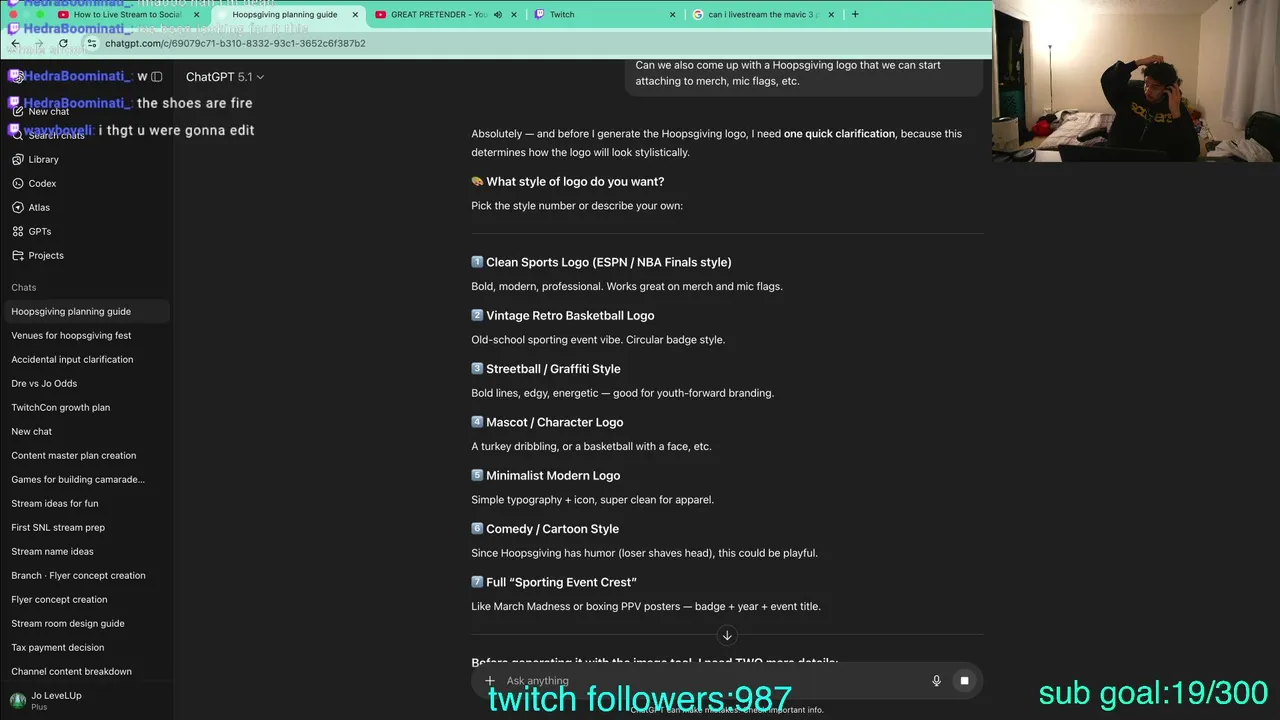Click the chatgpt.com address bar URL

[235, 43]
